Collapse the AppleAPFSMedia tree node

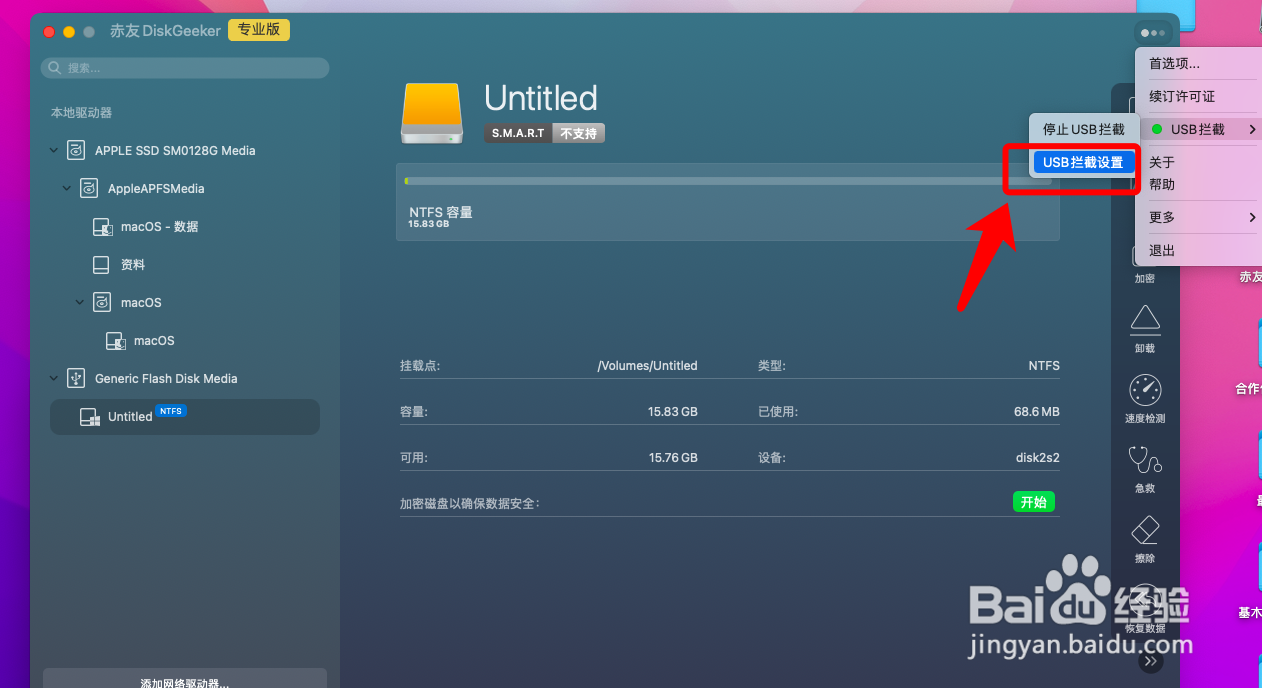(x=67, y=189)
